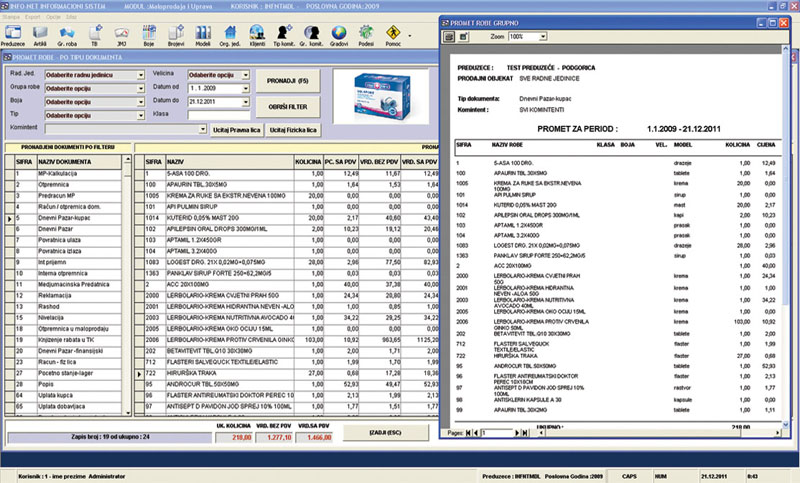Expand the Komintent dropdown
Image resolution: width=800 pixels, height=483 pixels.
click(x=203, y=130)
